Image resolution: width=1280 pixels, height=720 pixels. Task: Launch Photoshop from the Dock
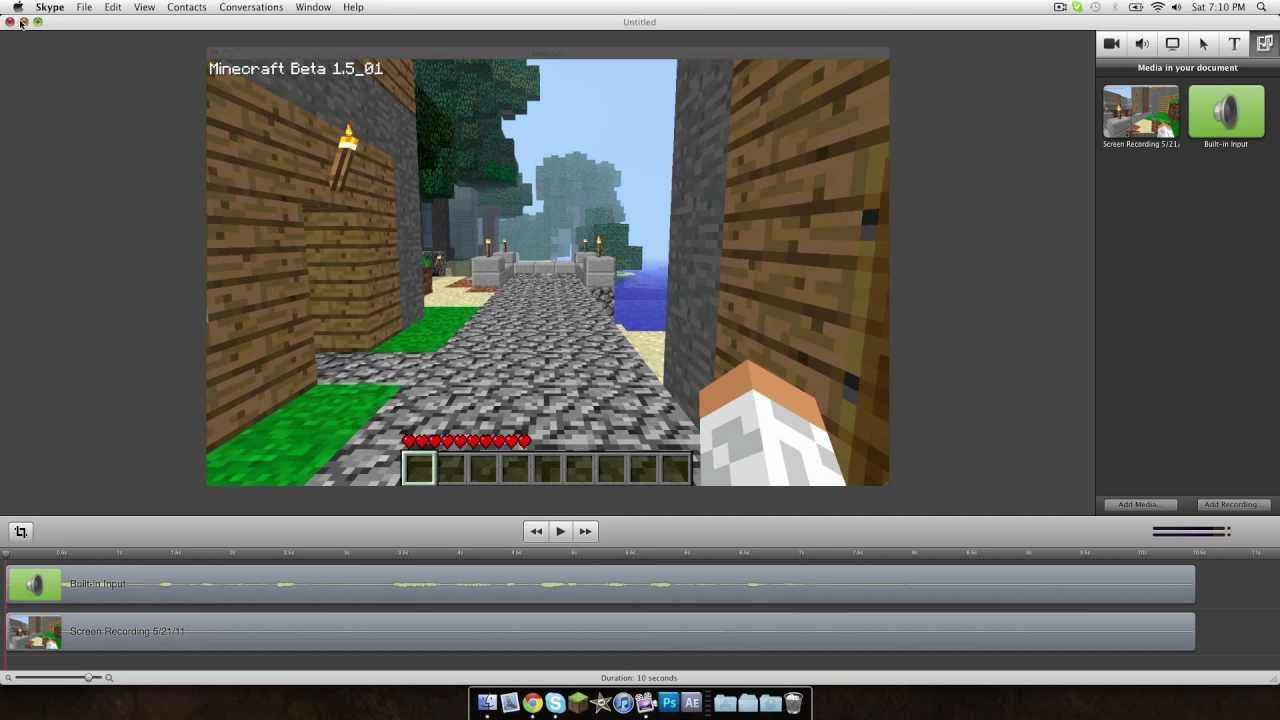point(669,703)
